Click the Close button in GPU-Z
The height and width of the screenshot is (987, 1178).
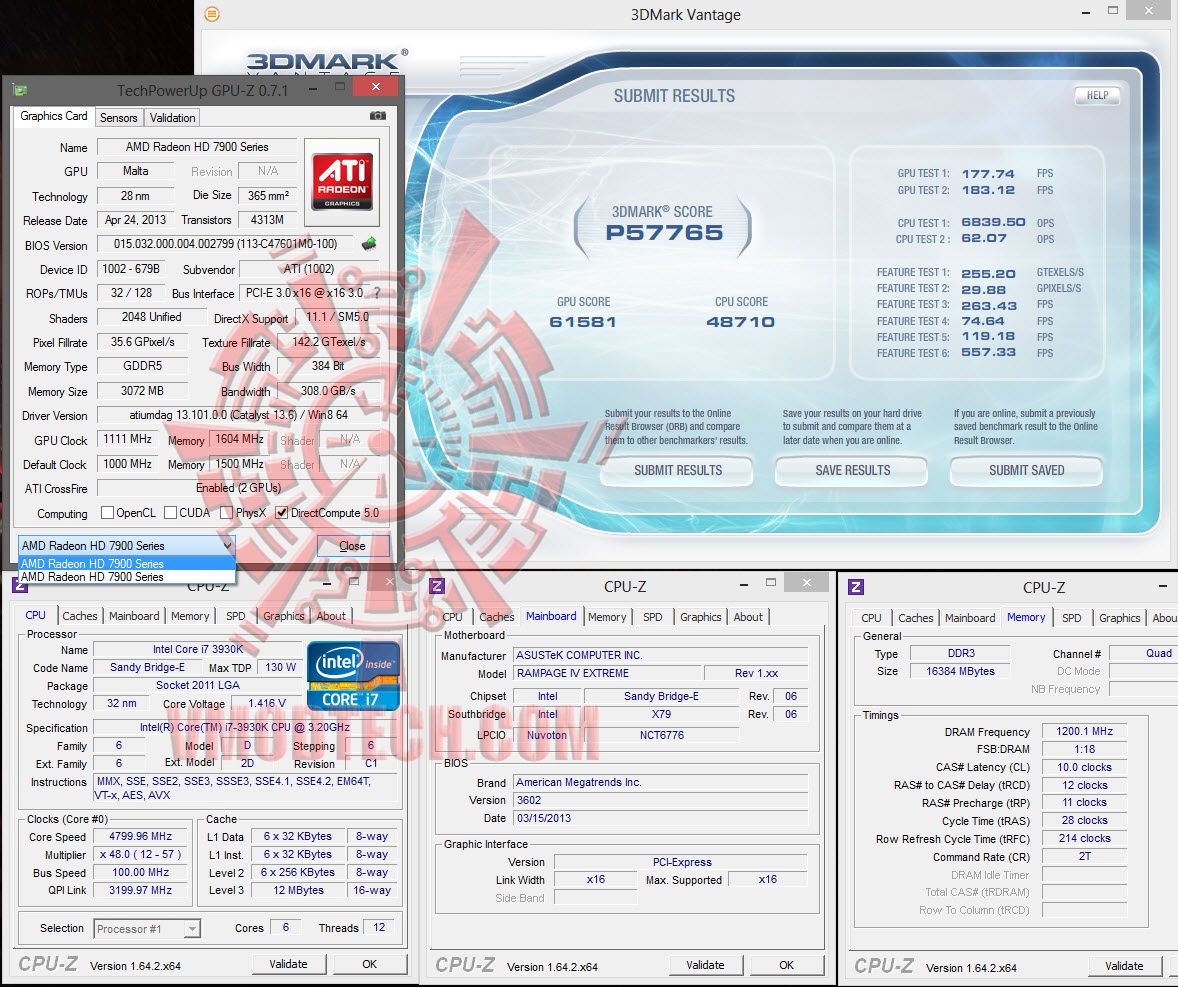point(352,545)
